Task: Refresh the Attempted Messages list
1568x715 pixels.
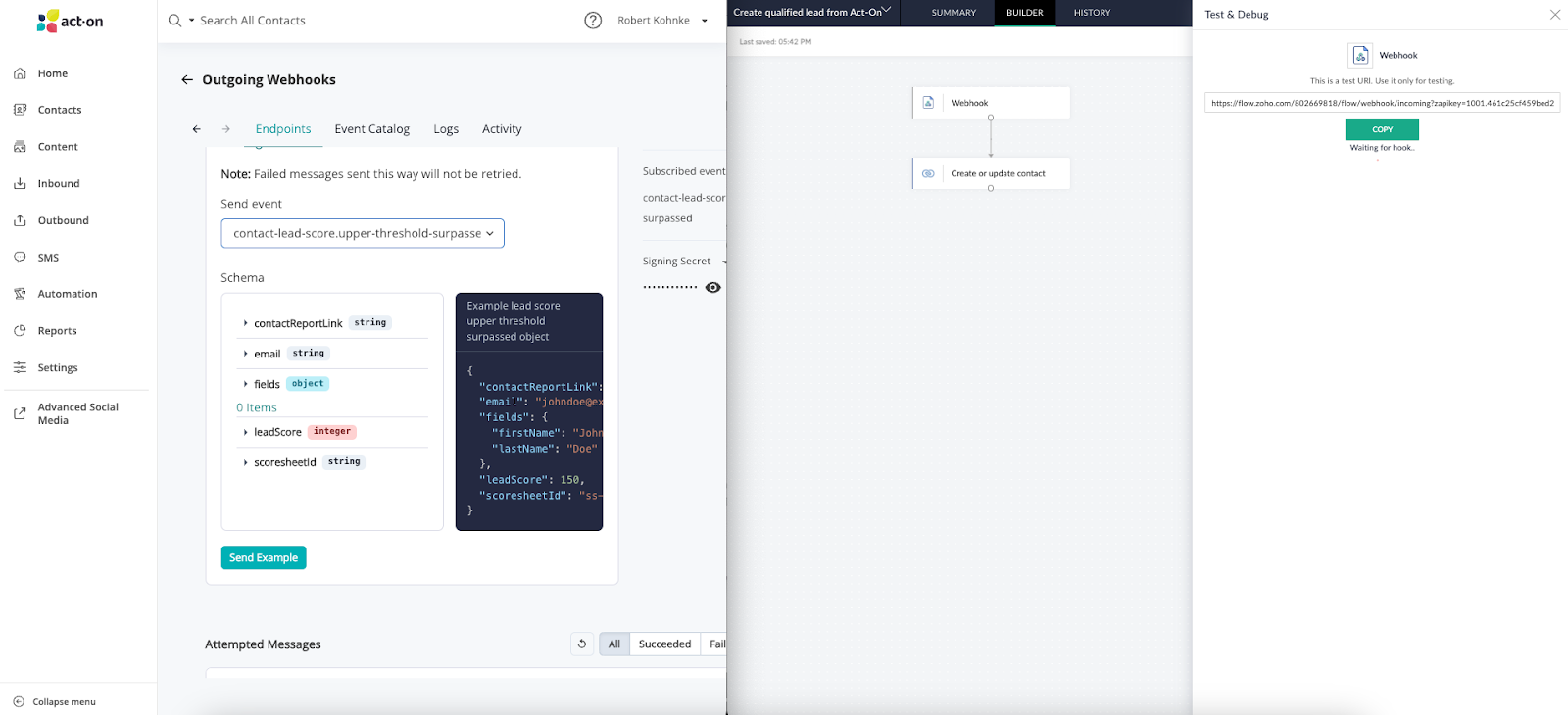Action: coord(582,643)
